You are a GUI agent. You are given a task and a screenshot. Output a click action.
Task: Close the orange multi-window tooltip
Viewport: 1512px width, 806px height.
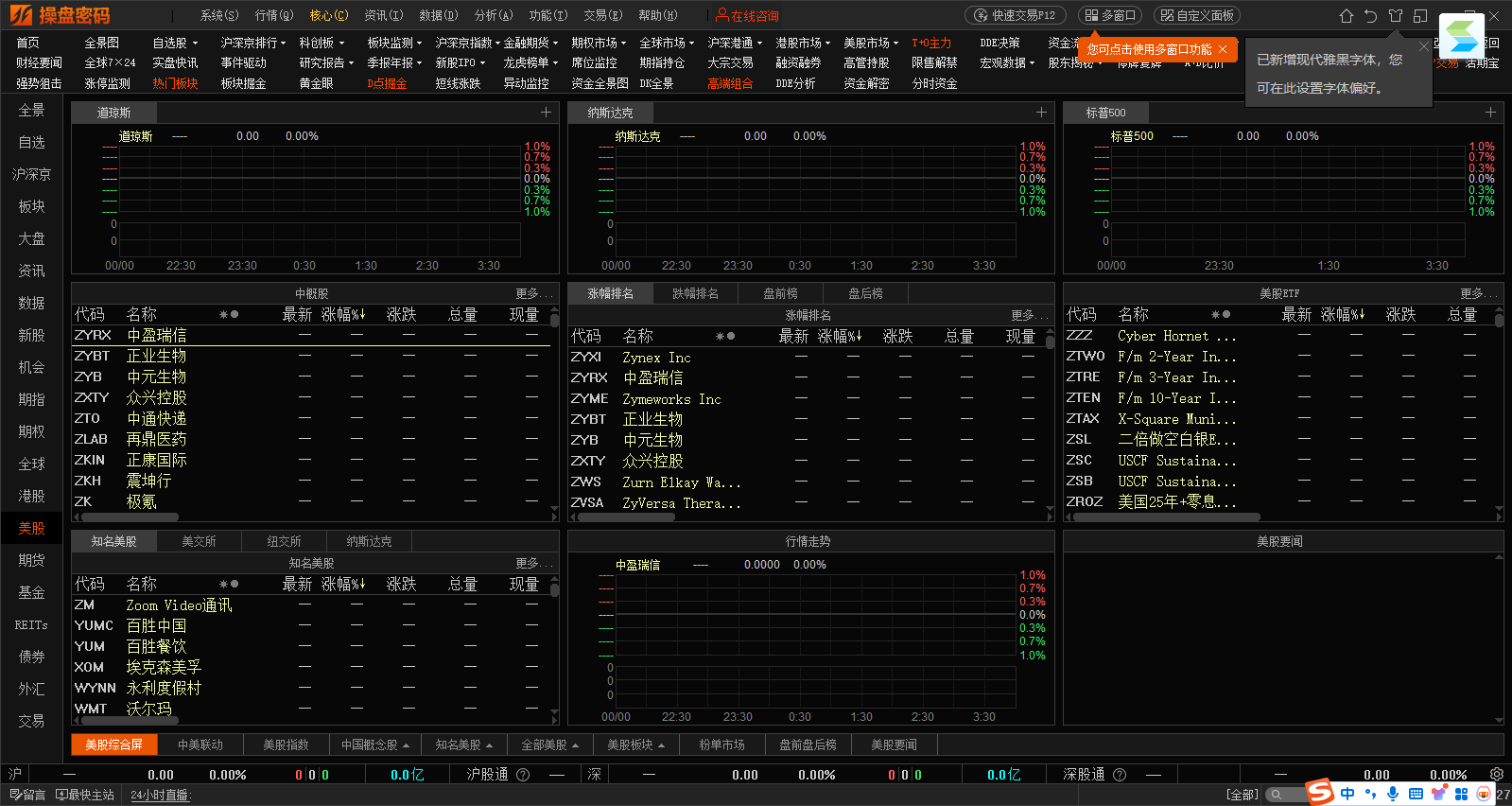(1223, 49)
